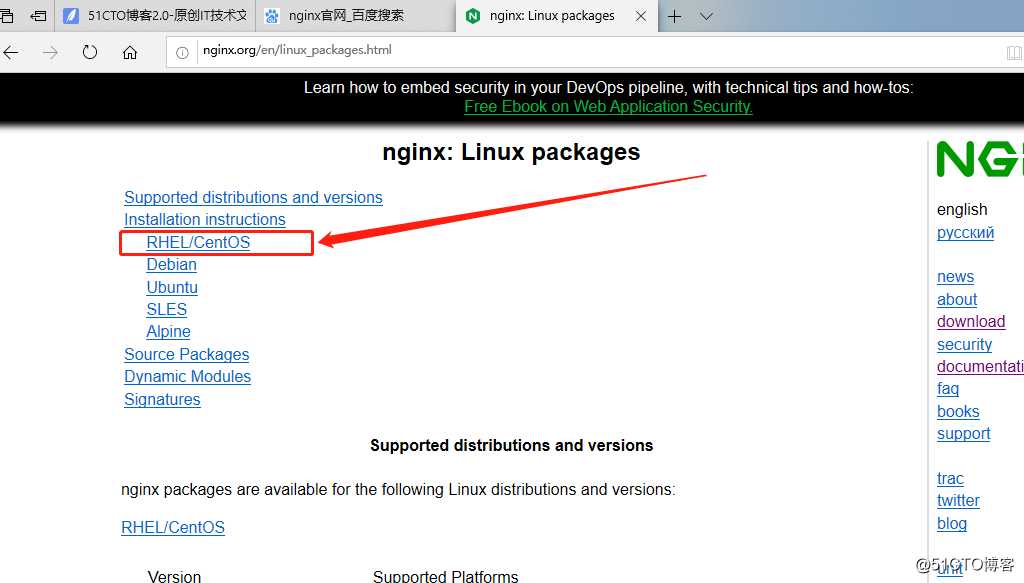This screenshot has width=1024, height=583.
Task: Click the 51CTO tab favicon
Action: click(71, 16)
